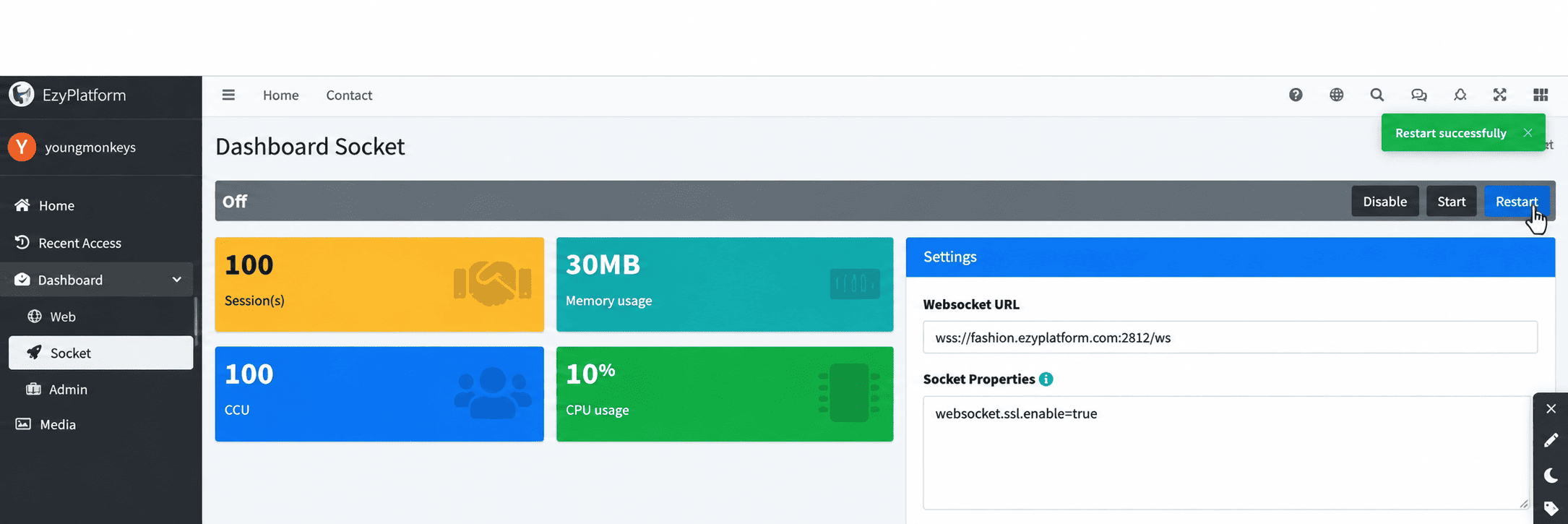Open Admin under Dashboard
This screenshot has height=524, width=1568.
point(101,390)
